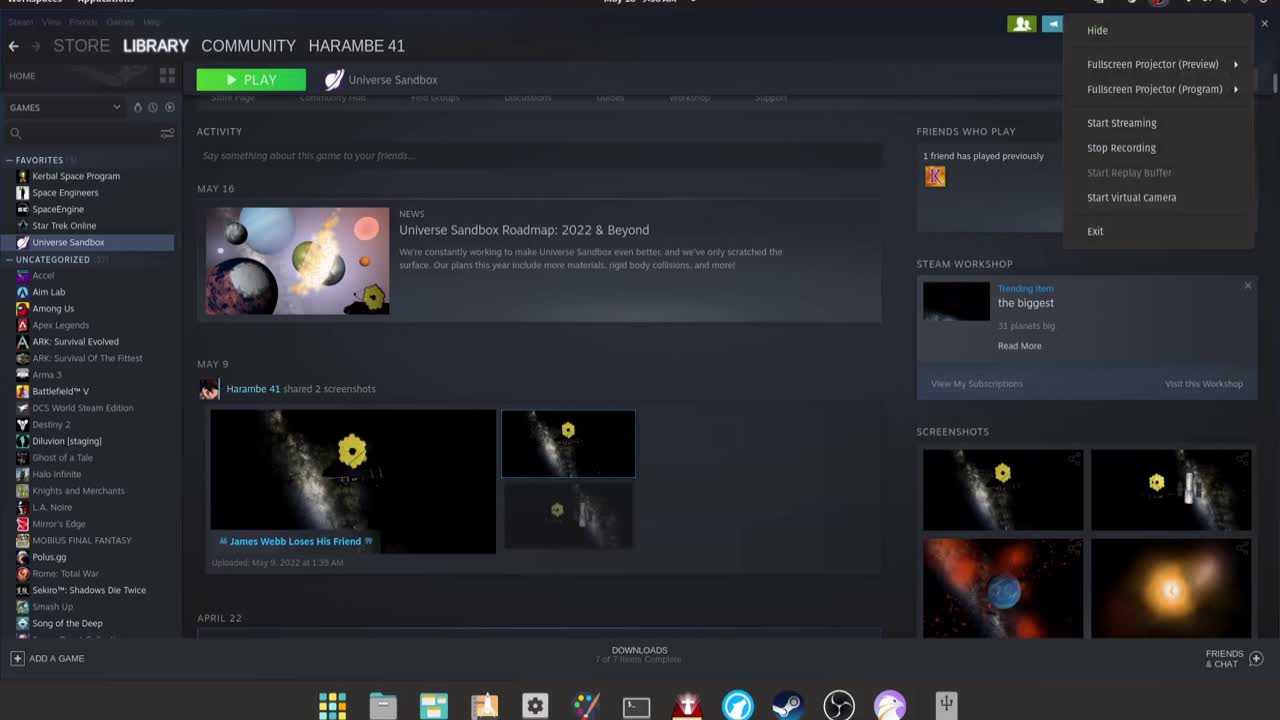The image size is (1280, 720).
Task: Click Read More on trending workshop item
Action: [x=1019, y=346]
